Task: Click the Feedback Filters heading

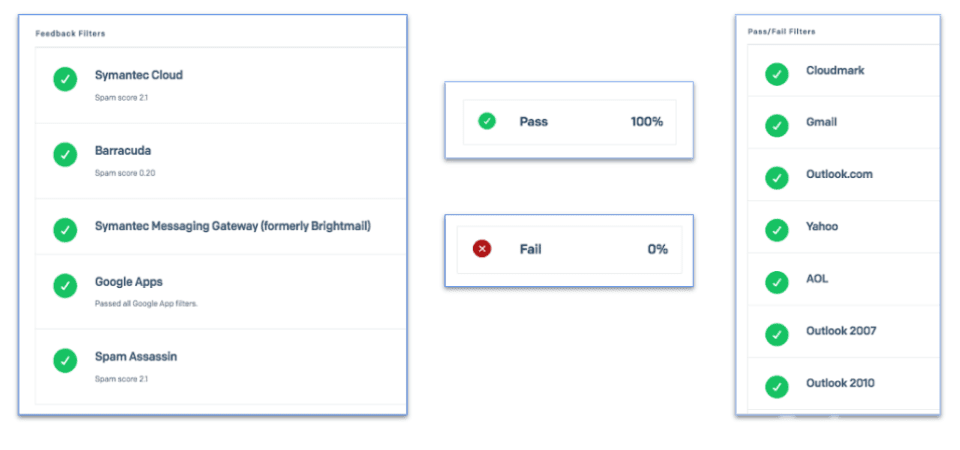Action: (70, 33)
